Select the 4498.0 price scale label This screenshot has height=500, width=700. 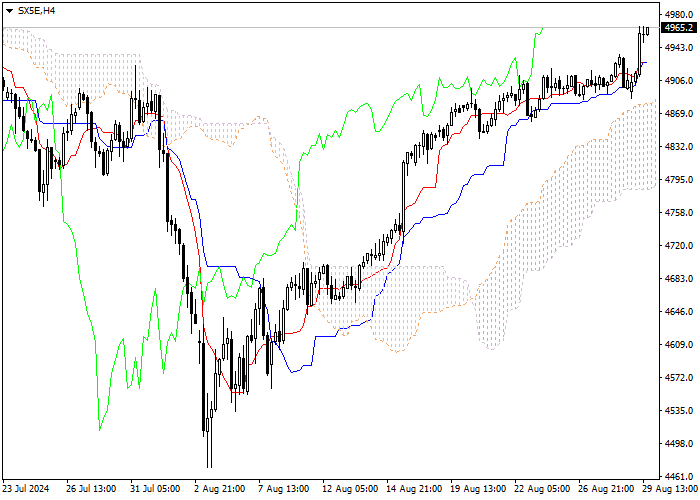tap(679, 443)
